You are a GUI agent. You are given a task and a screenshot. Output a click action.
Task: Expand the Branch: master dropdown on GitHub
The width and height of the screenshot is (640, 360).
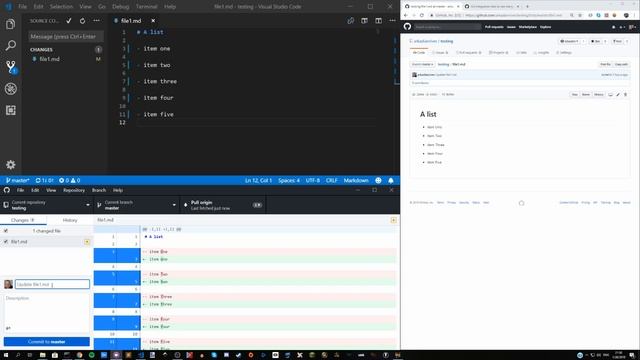pyautogui.click(x=422, y=64)
